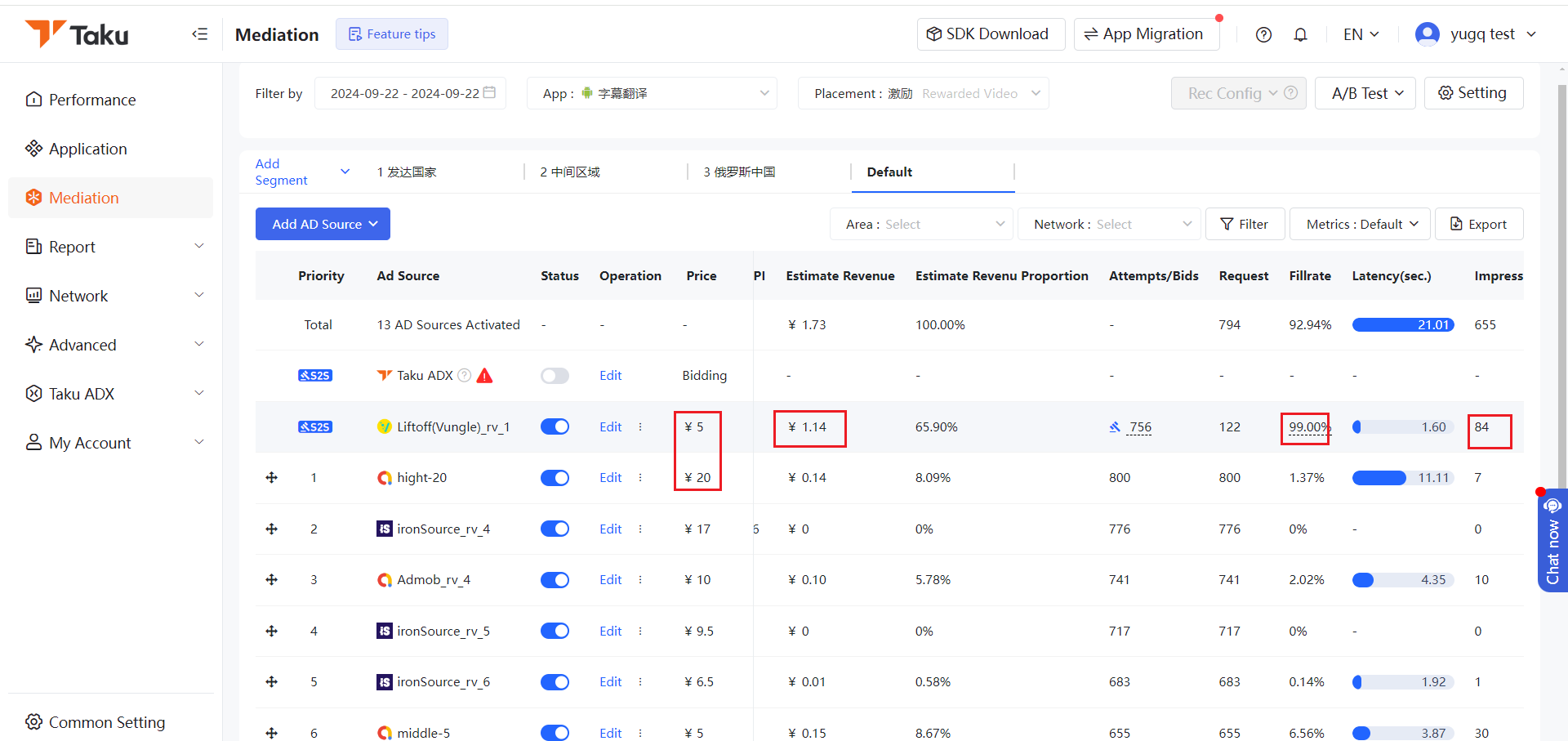
Task: Click the bidding icon next to 756
Action: [x=1115, y=427]
